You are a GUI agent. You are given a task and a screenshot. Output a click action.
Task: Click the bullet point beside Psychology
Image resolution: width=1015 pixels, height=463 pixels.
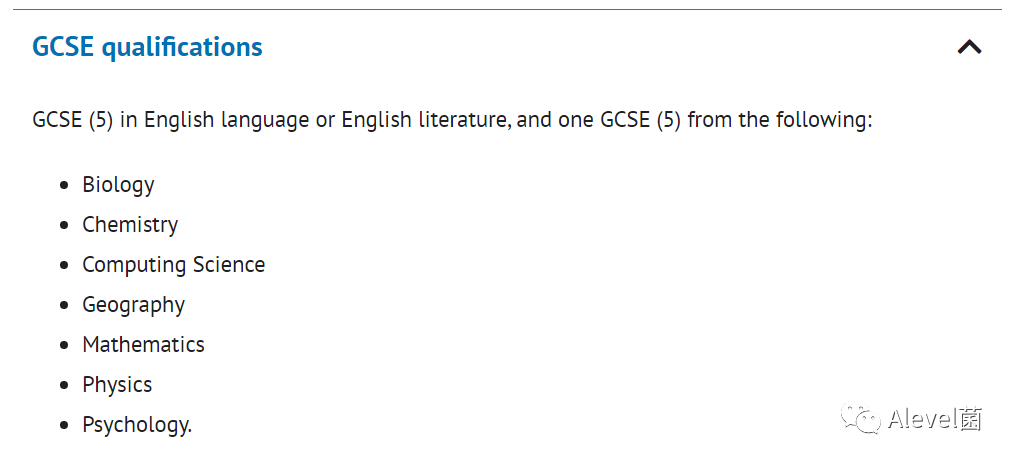click(63, 426)
